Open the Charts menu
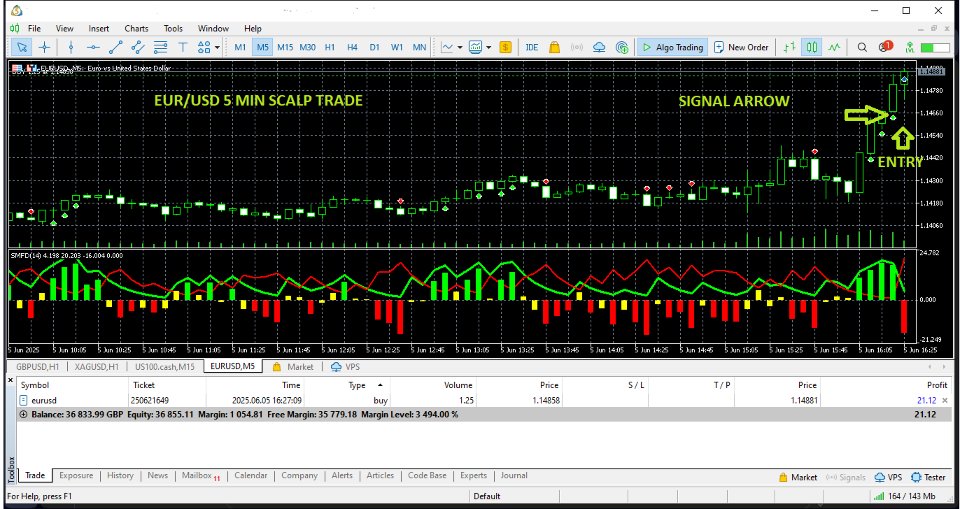Image resolution: width=960 pixels, height=509 pixels. 136,28
